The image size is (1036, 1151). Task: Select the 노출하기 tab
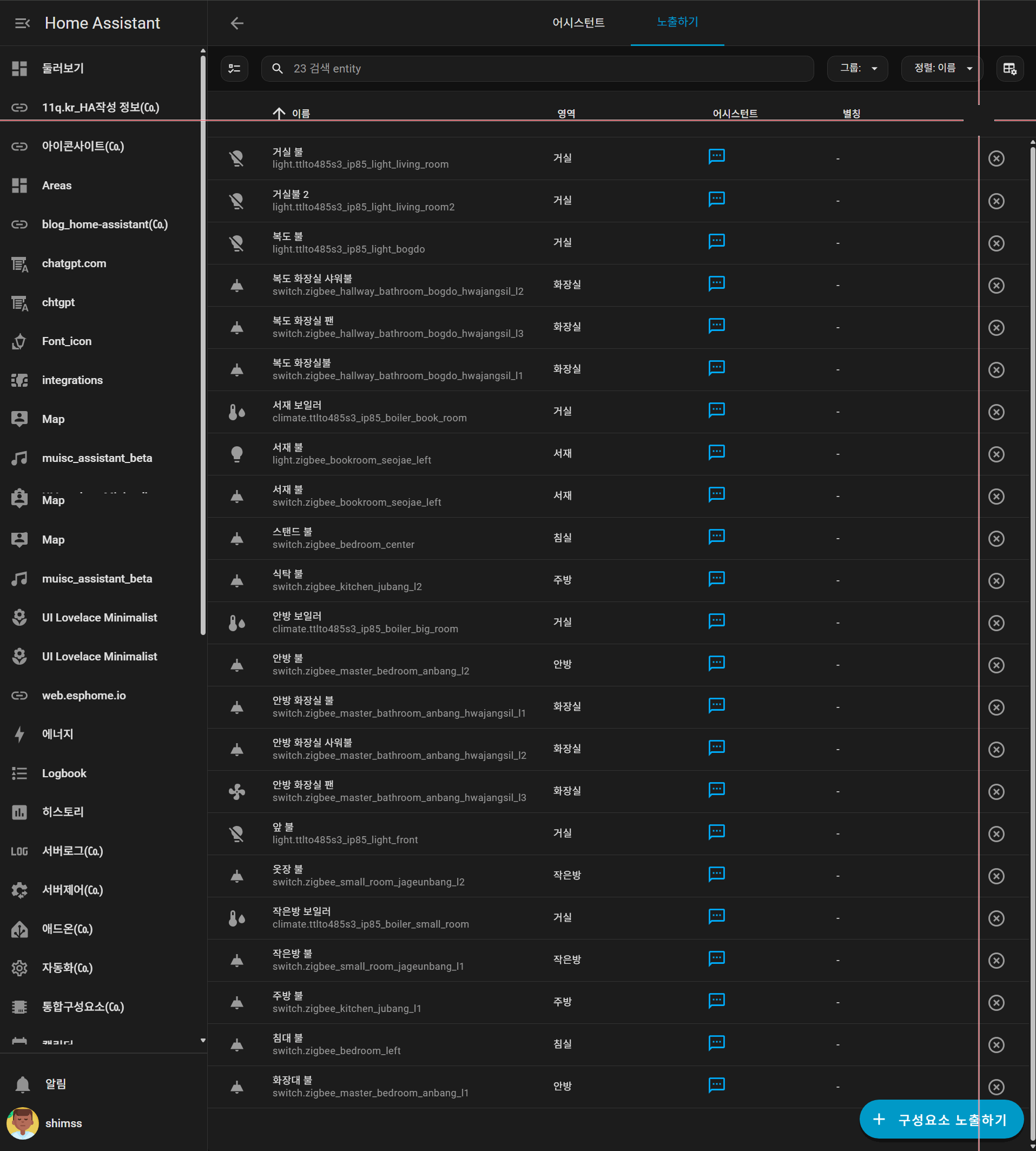[677, 22]
